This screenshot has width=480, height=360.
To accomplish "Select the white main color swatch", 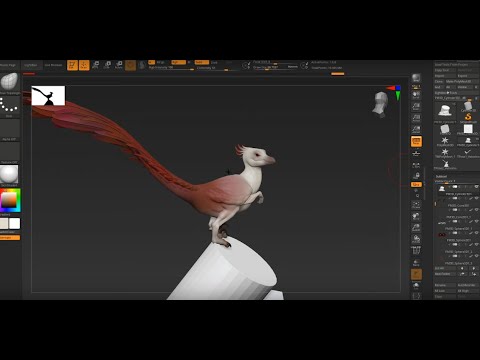I will click(x=15, y=223).
